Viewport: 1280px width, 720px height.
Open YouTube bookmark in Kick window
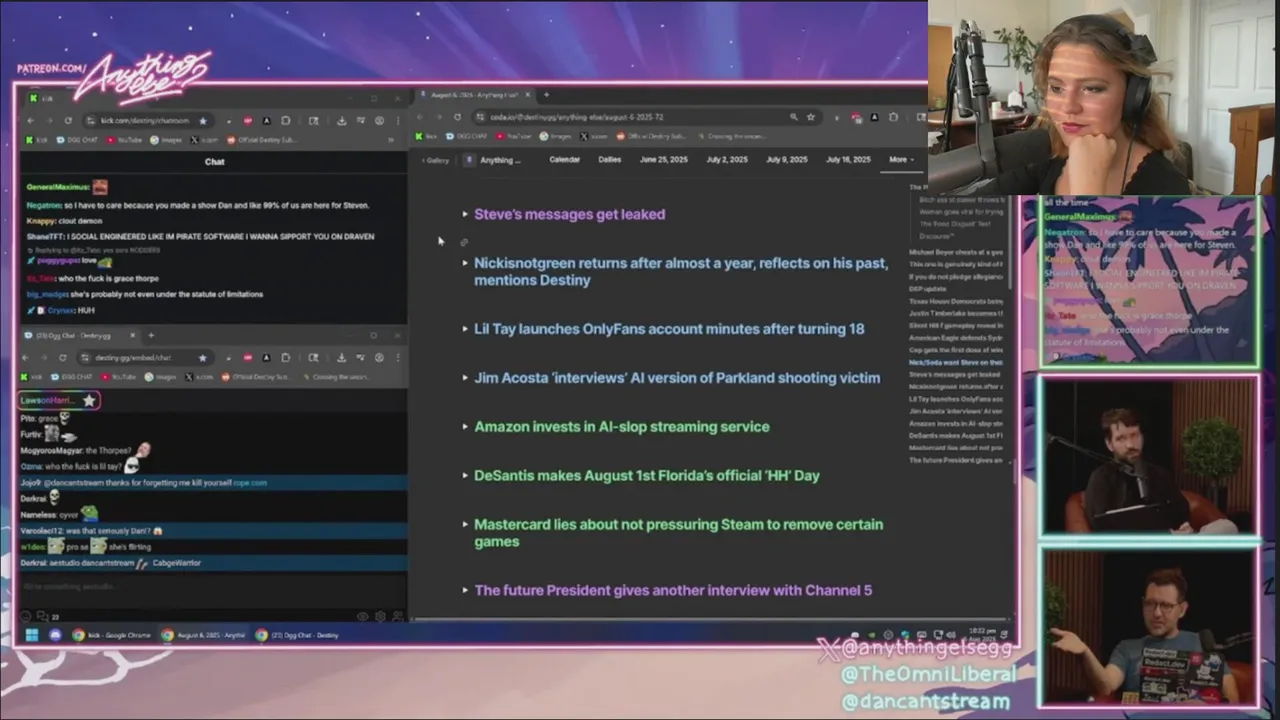pyautogui.click(x=124, y=140)
